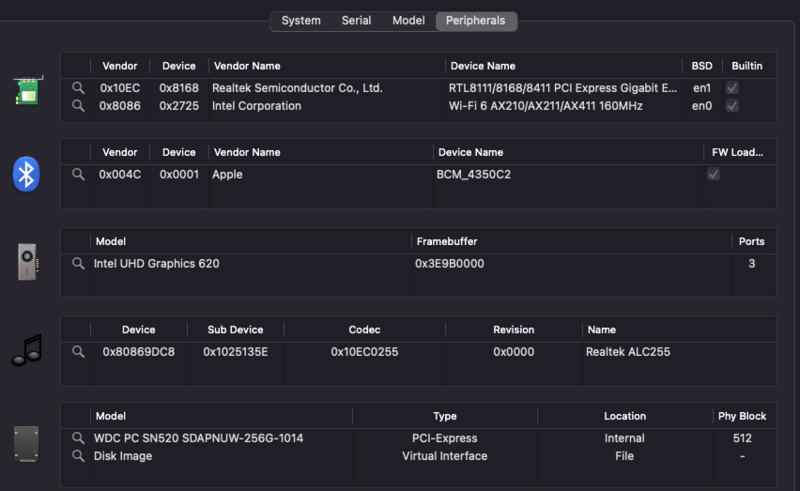Click the Bluetooth icon
This screenshot has width=800, height=491.
(x=26, y=174)
